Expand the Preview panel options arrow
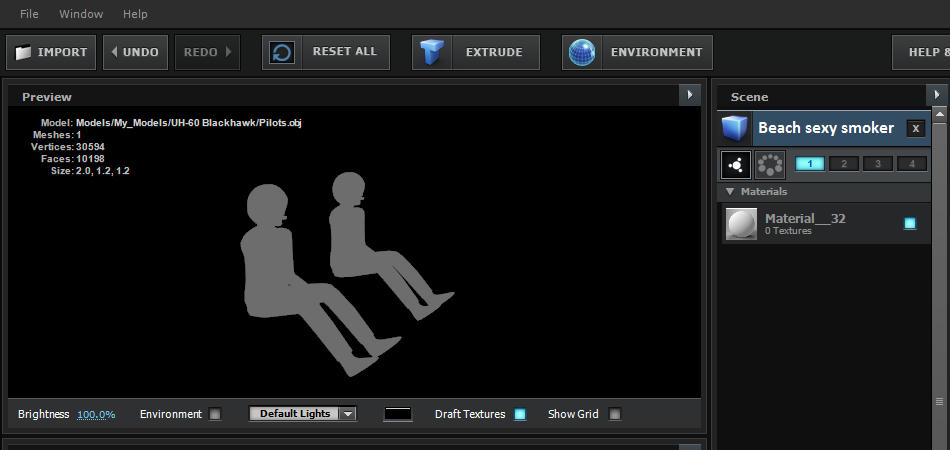This screenshot has width=950, height=450. 689,95
